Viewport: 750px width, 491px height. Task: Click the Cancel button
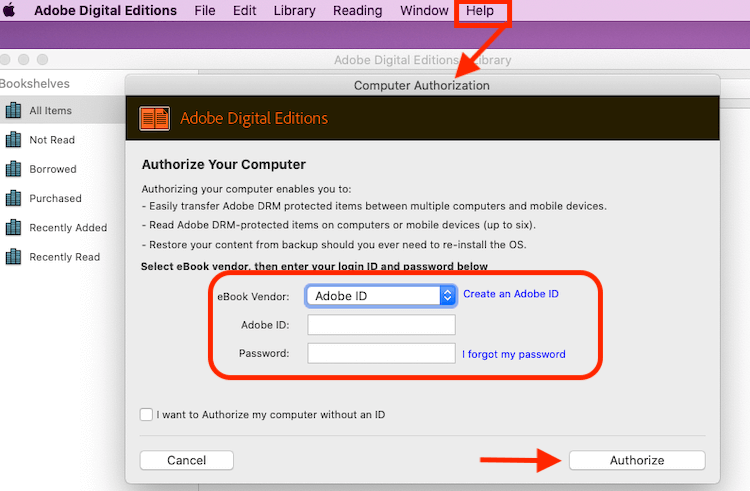187,460
